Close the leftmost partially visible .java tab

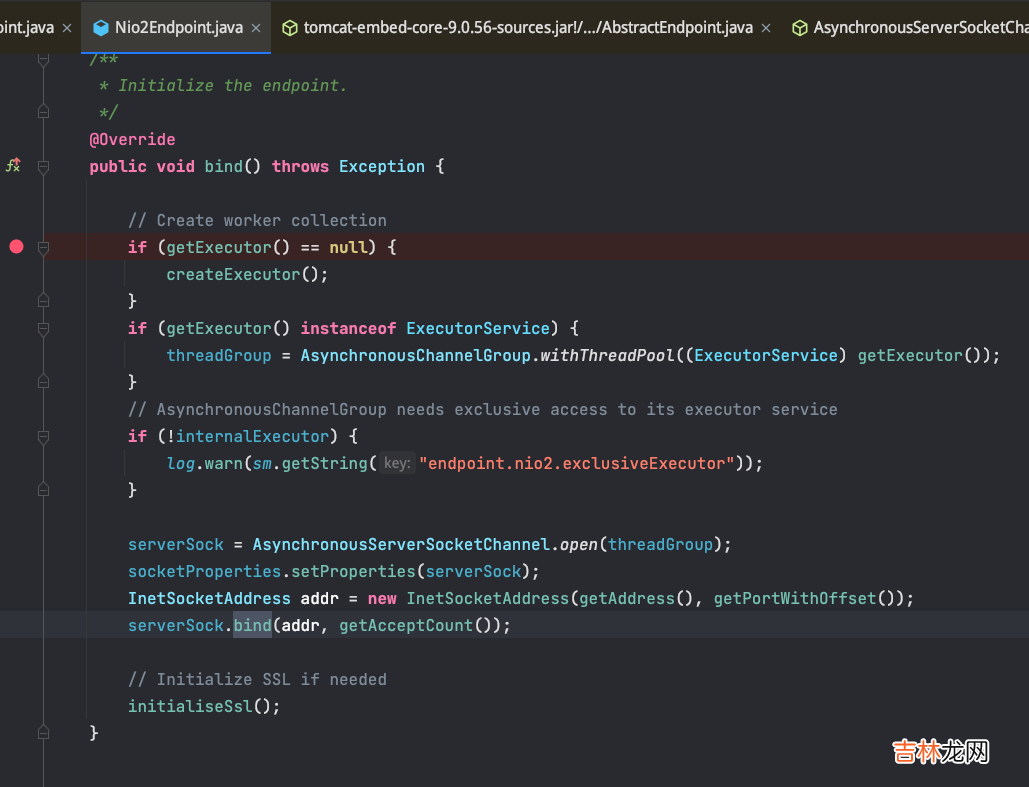[x=66, y=28]
